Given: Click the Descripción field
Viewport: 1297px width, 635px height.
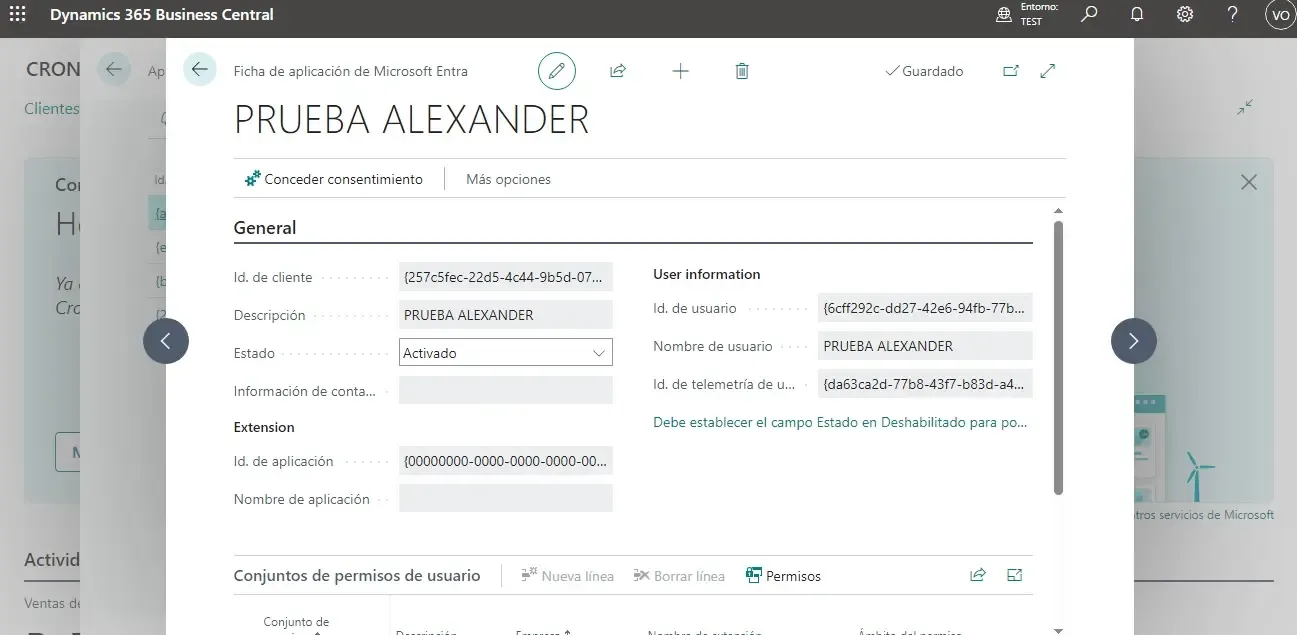Looking at the screenshot, I should pos(505,315).
